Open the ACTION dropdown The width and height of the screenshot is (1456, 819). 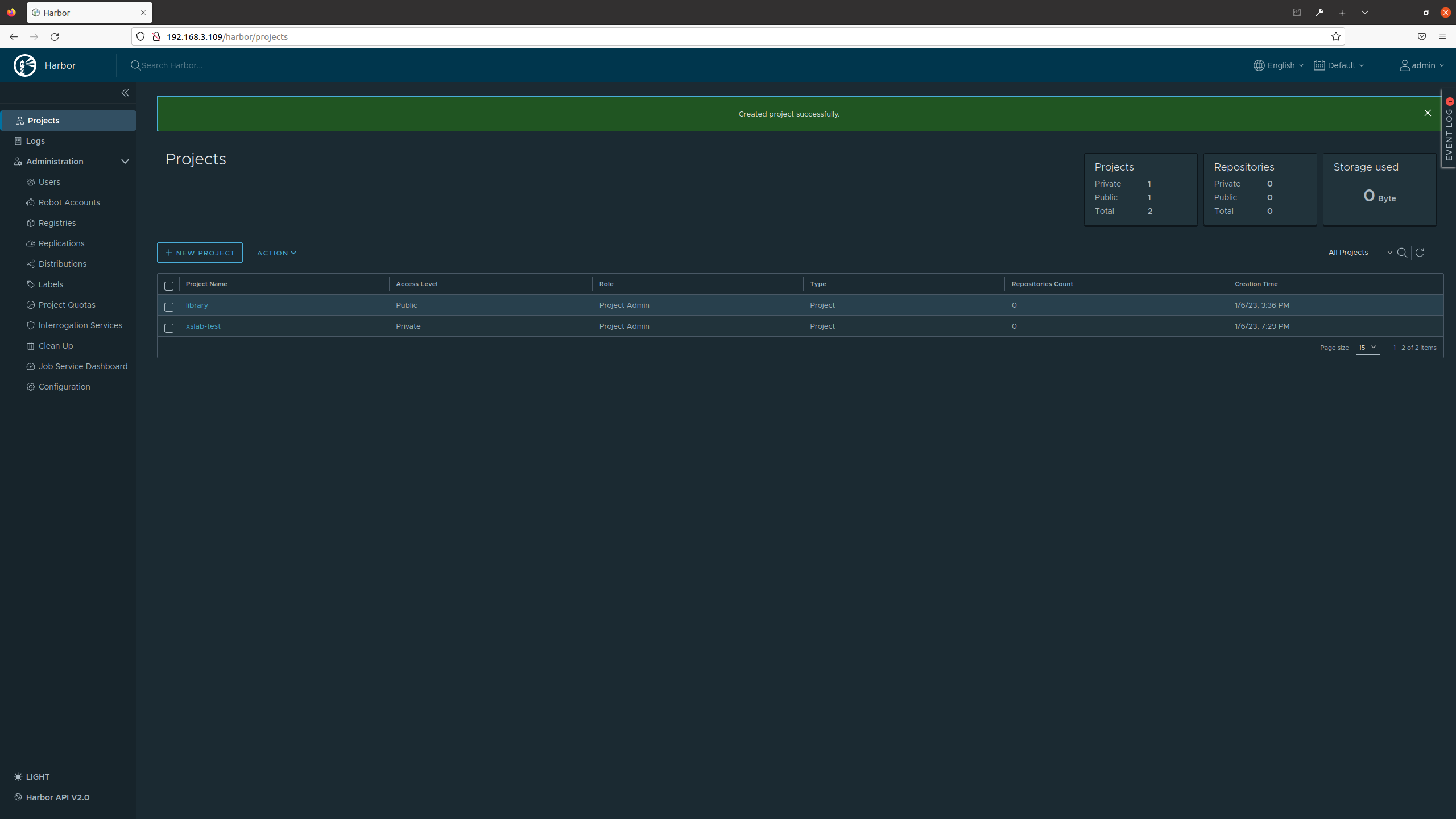click(x=277, y=253)
